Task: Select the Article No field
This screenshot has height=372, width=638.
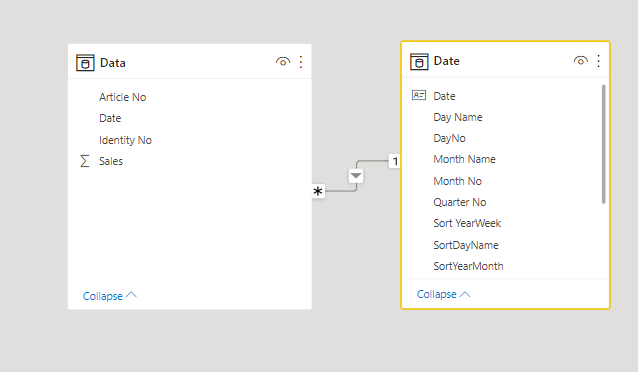Action: 122,97
